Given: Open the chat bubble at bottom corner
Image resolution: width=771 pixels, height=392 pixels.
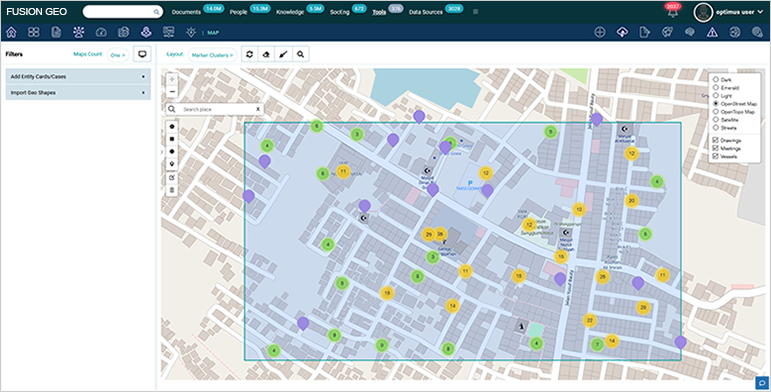Looking at the screenshot, I should tap(762, 382).
